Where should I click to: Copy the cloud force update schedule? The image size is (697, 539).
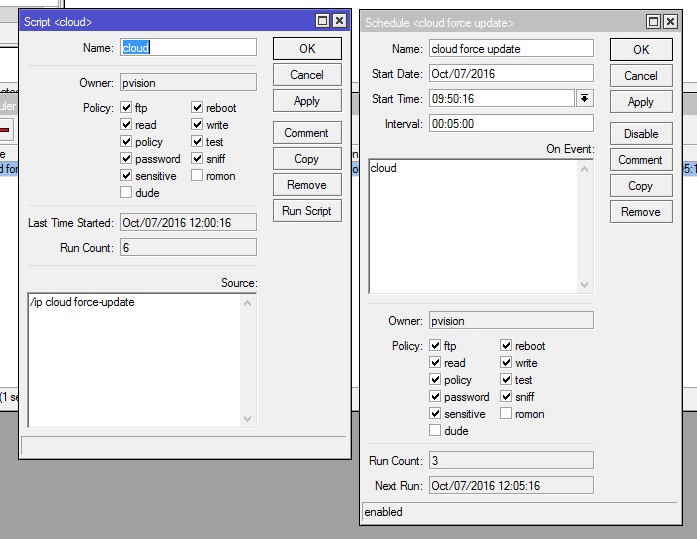tap(641, 186)
